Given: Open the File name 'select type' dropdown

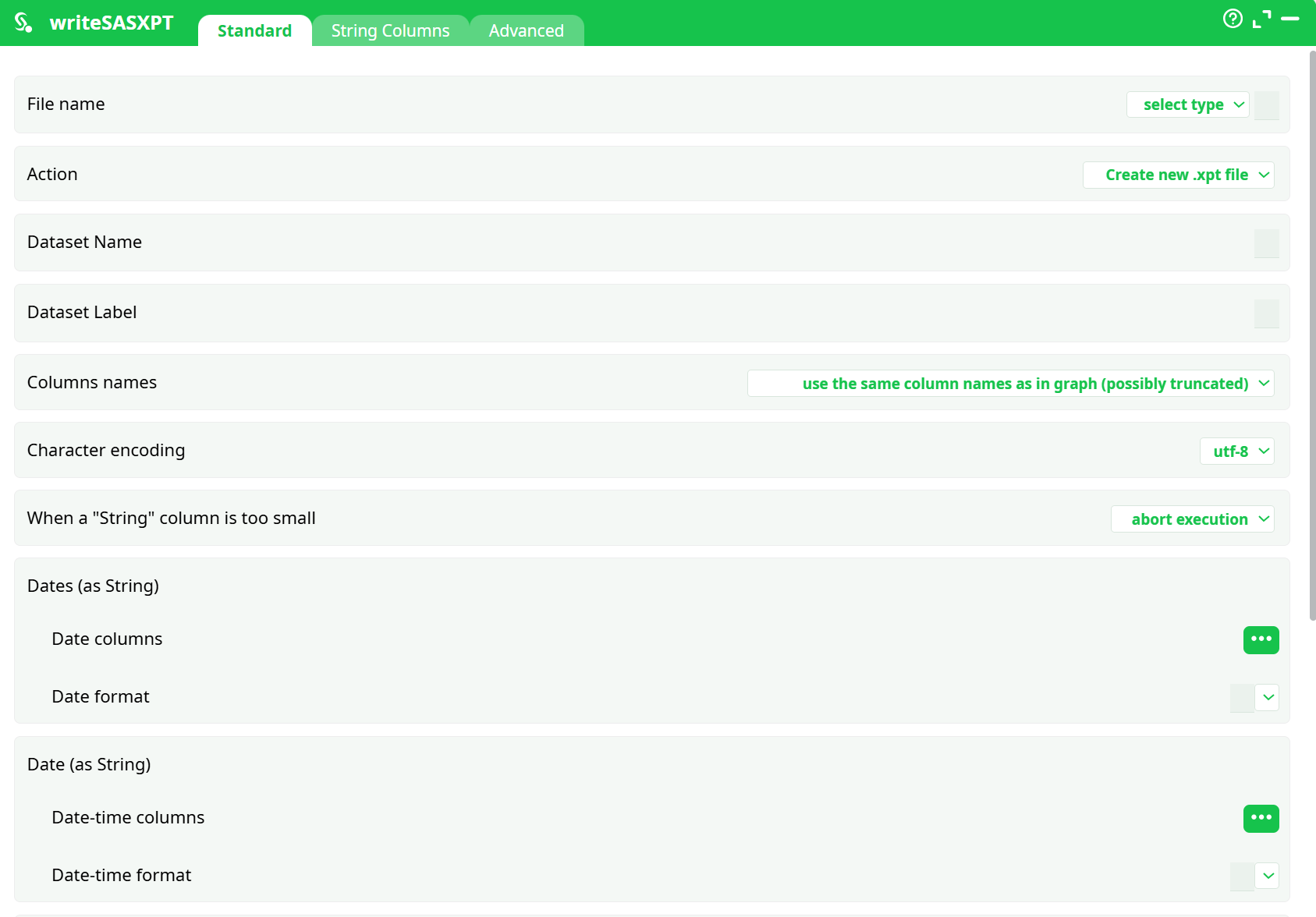Looking at the screenshot, I should coord(1187,105).
